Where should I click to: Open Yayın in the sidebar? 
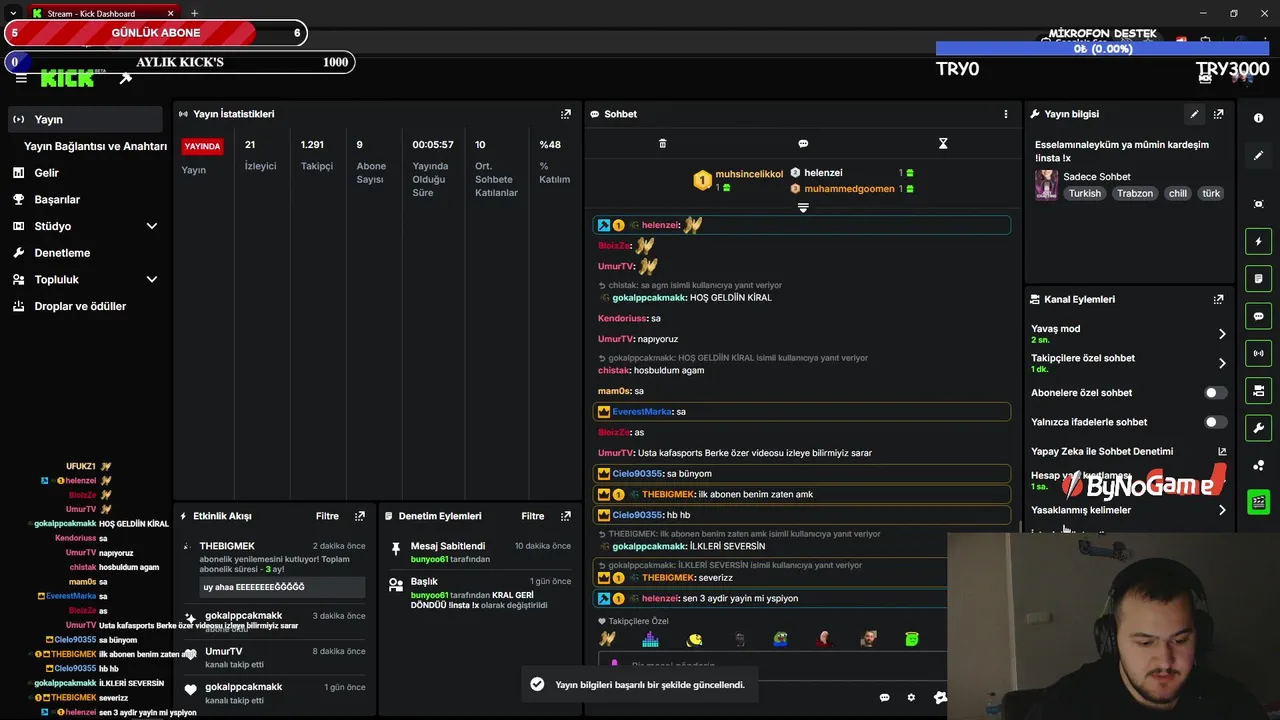pyautogui.click(x=85, y=119)
